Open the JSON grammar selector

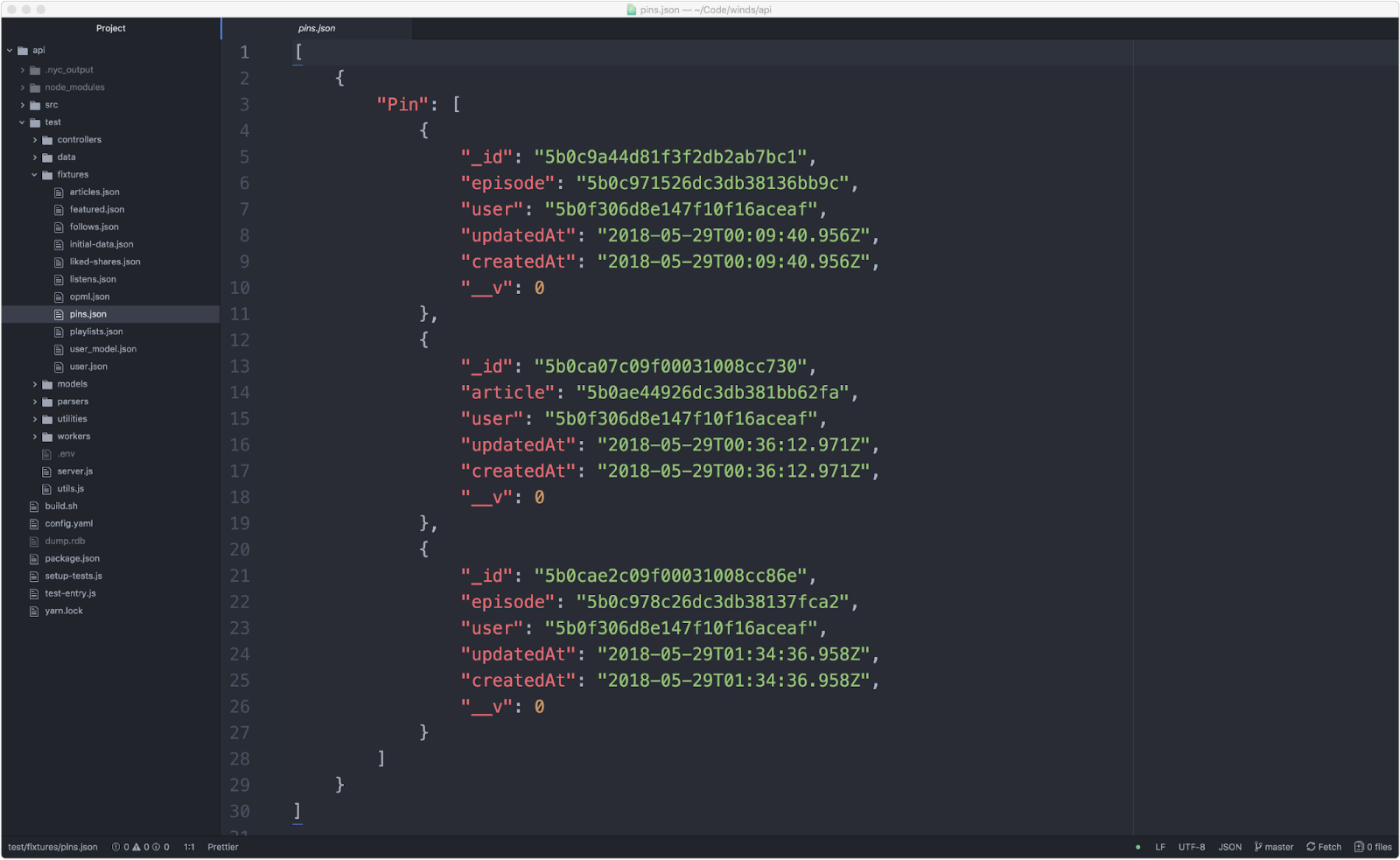(x=1229, y=847)
